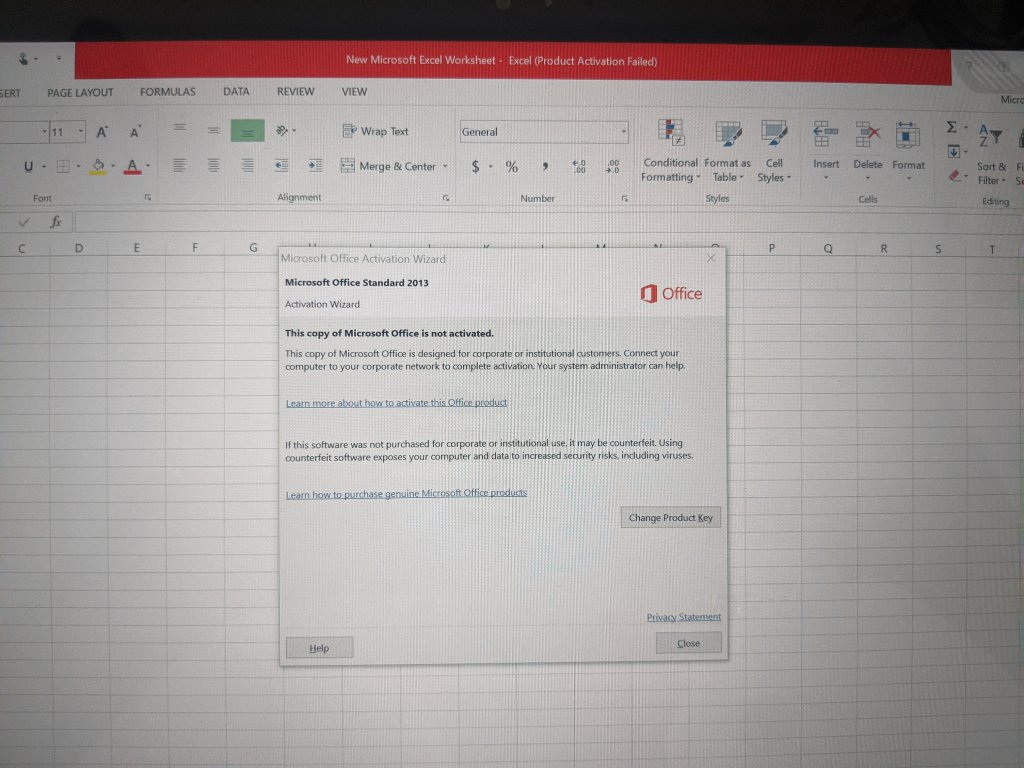Image resolution: width=1024 pixels, height=768 pixels.
Task: Open Privacy Statement link
Action: click(x=684, y=616)
